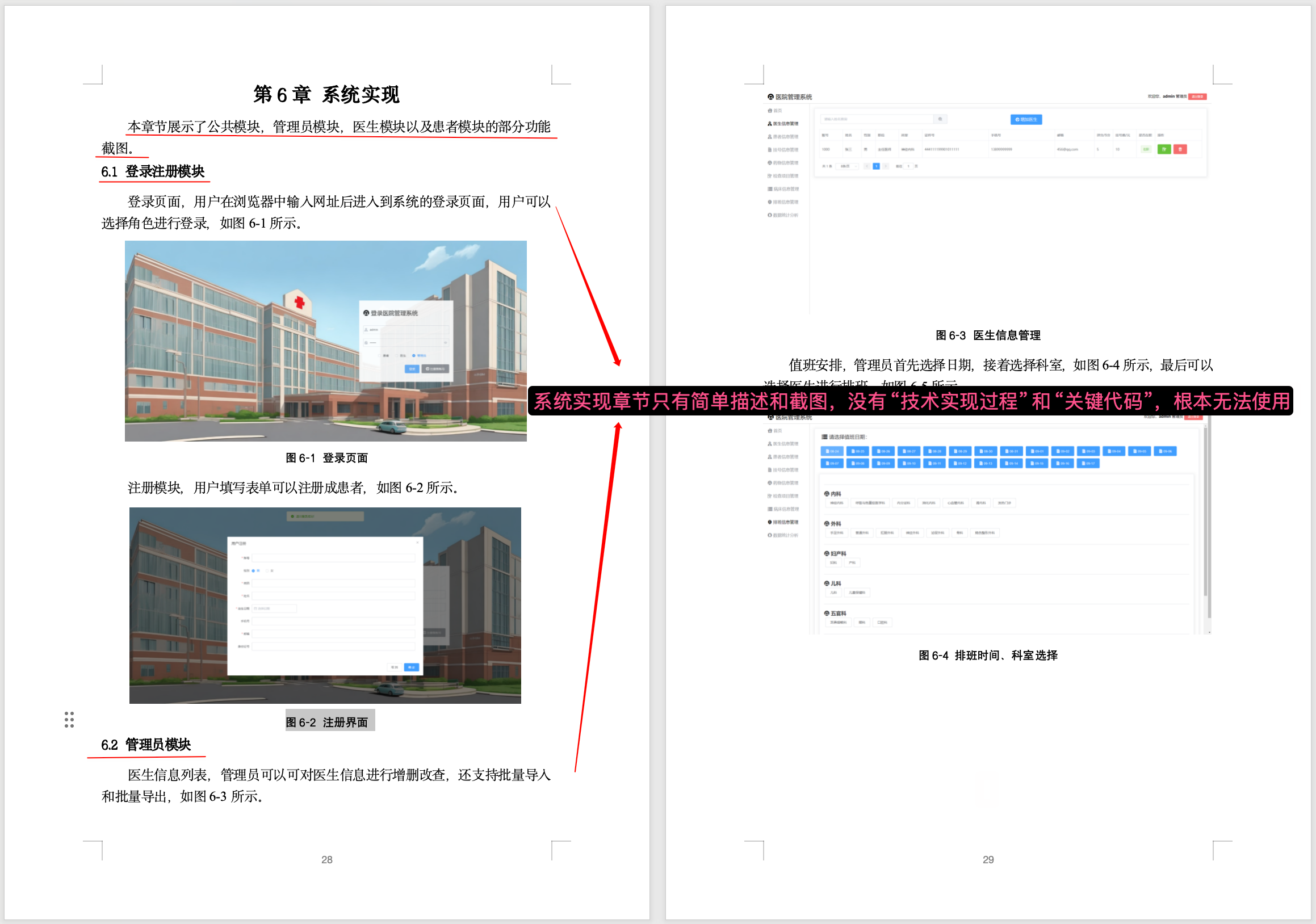The image size is (1316, 924).
Task: Select the 男 gender radio in the registration dialog
Action: point(253,570)
